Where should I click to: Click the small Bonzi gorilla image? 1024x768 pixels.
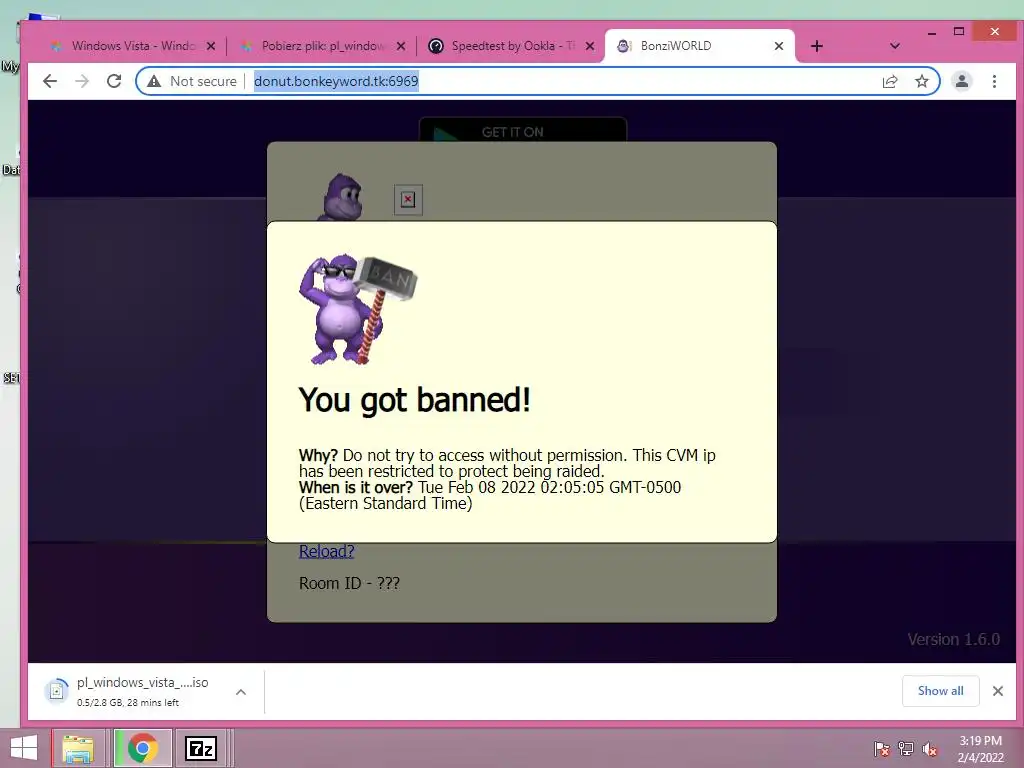pyautogui.click(x=340, y=197)
